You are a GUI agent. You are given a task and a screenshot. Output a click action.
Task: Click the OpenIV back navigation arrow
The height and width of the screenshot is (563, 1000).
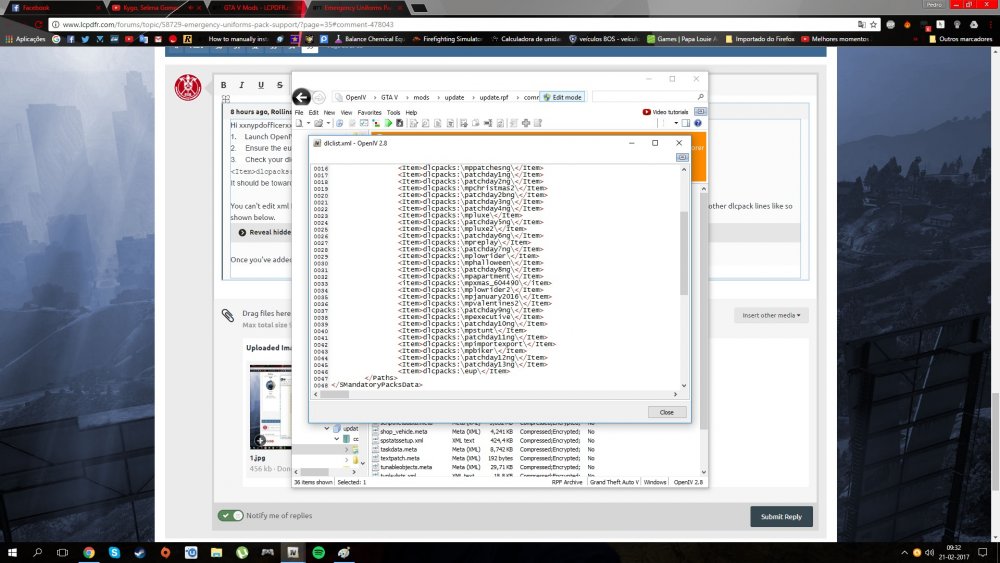click(x=302, y=97)
